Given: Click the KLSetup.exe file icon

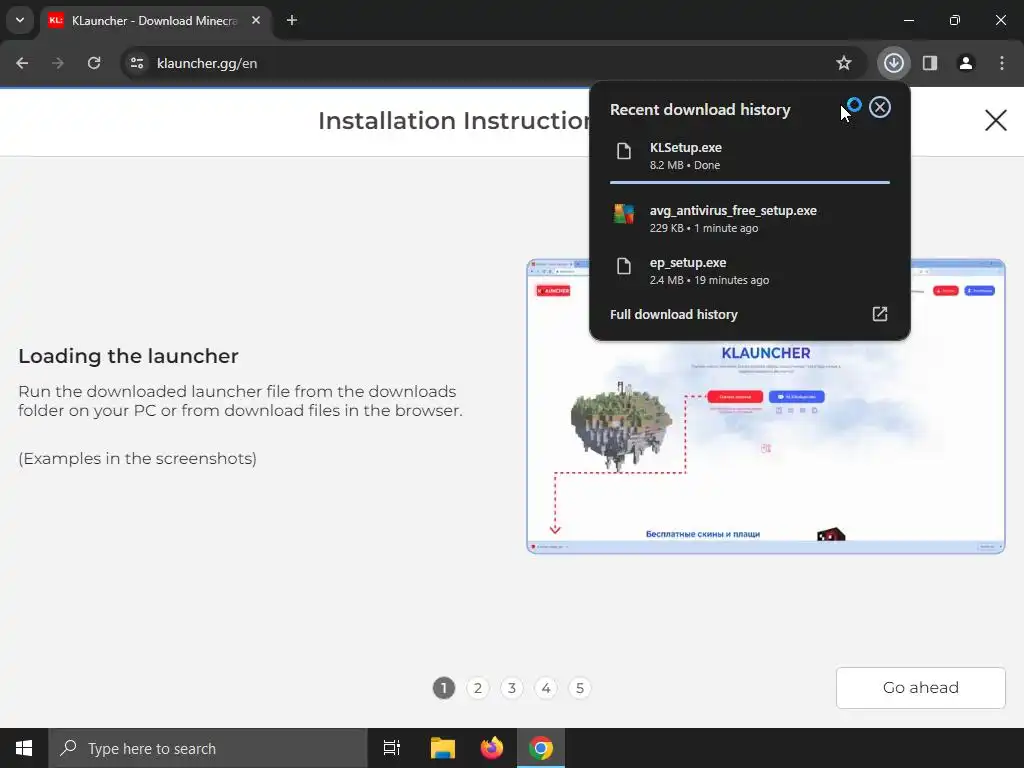Looking at the screenshot, I should 624,152.
